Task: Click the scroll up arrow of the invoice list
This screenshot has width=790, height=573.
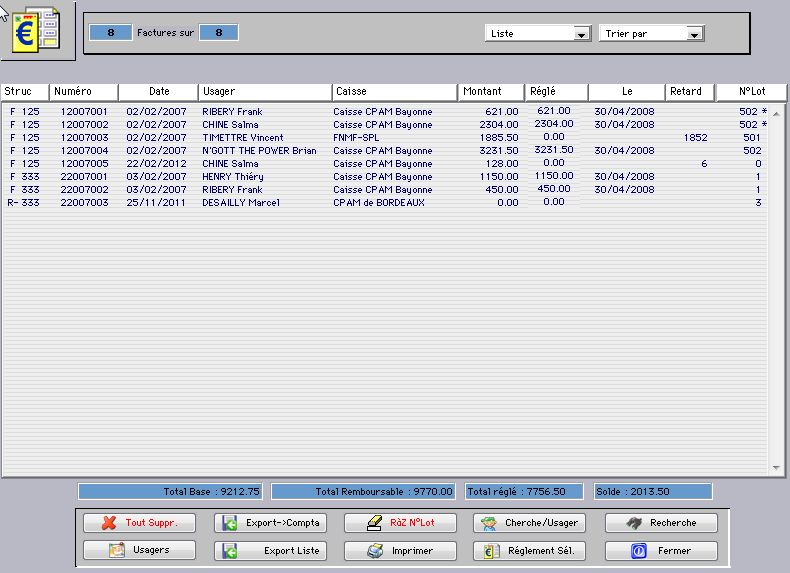Action: (776, 114)
